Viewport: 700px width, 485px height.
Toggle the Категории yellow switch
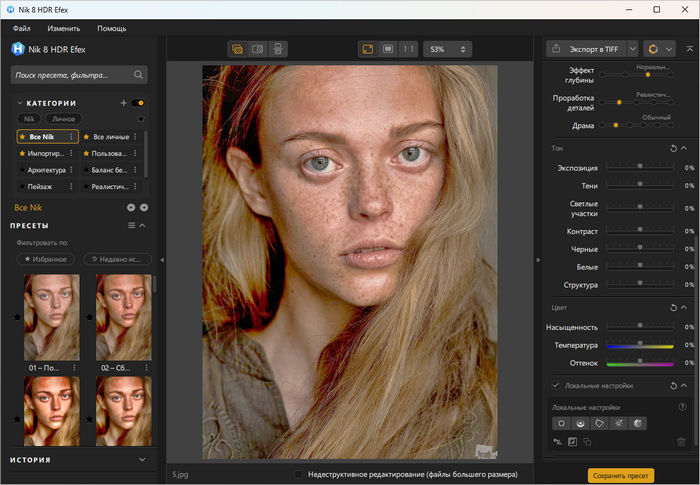(x=138, y=103)
